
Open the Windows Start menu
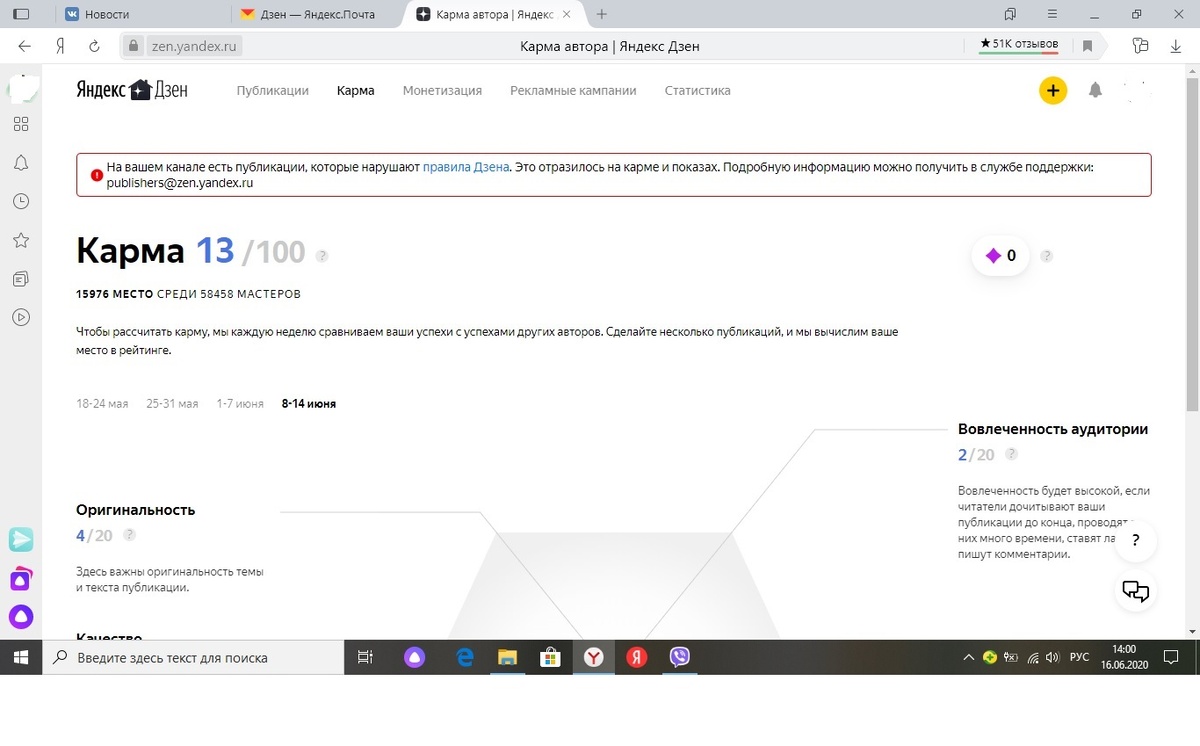coord(21,657)
